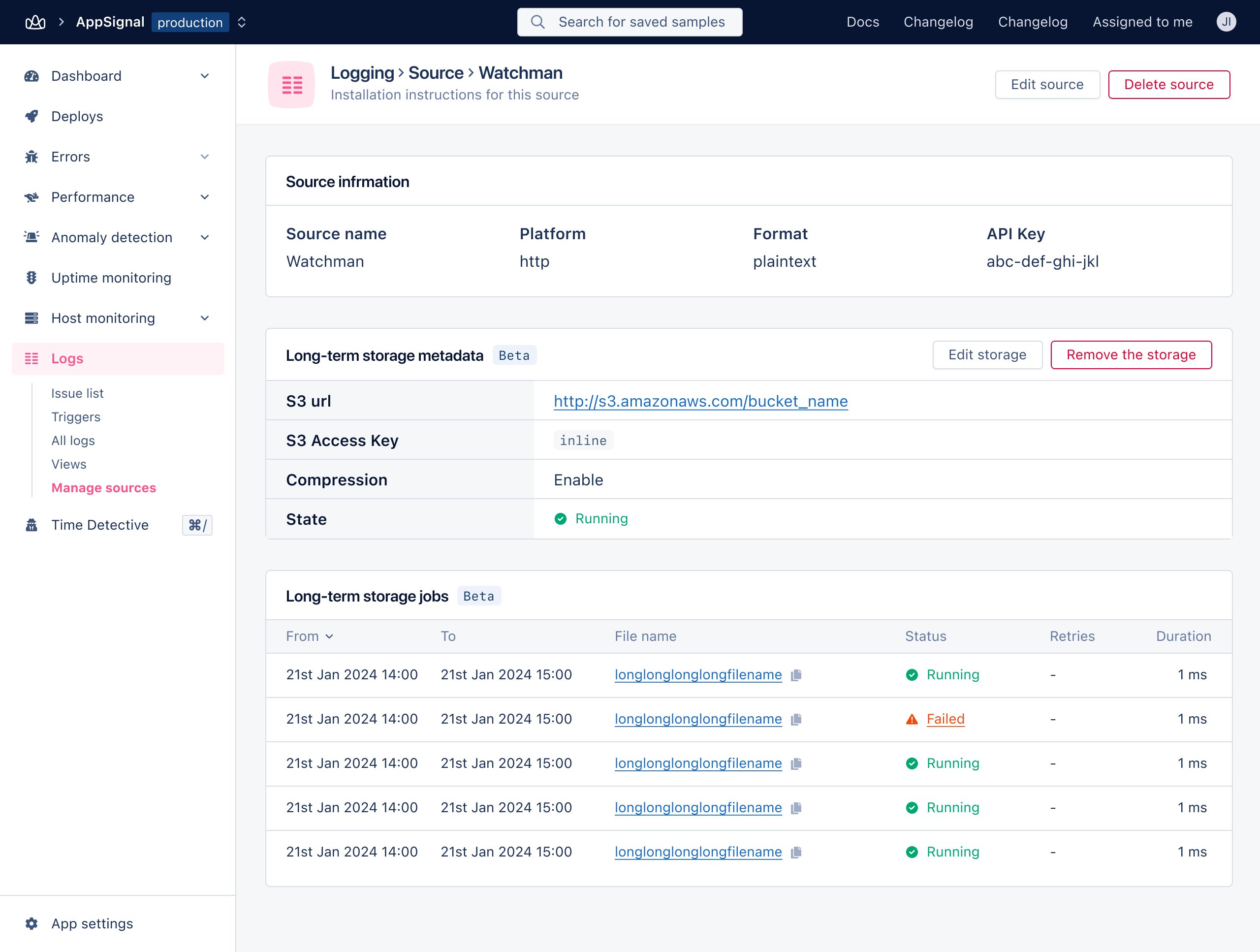Click the Host monitoring server icon
1260x952 pixels.
click(x=31, y=318)
